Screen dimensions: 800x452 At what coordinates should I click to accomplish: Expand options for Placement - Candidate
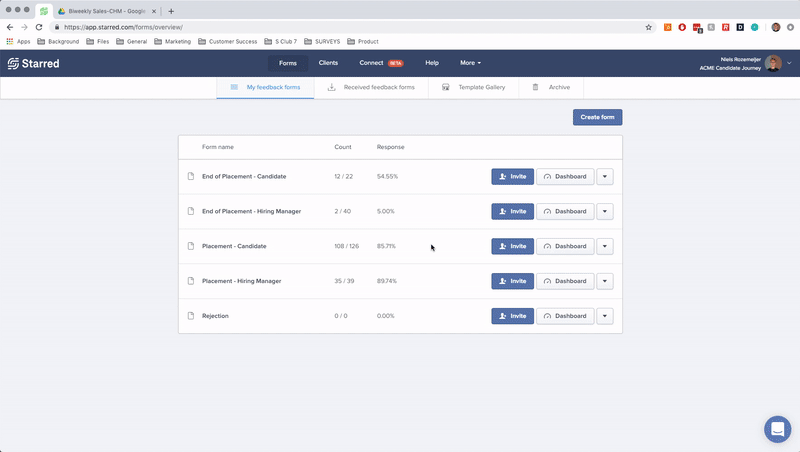605,246
